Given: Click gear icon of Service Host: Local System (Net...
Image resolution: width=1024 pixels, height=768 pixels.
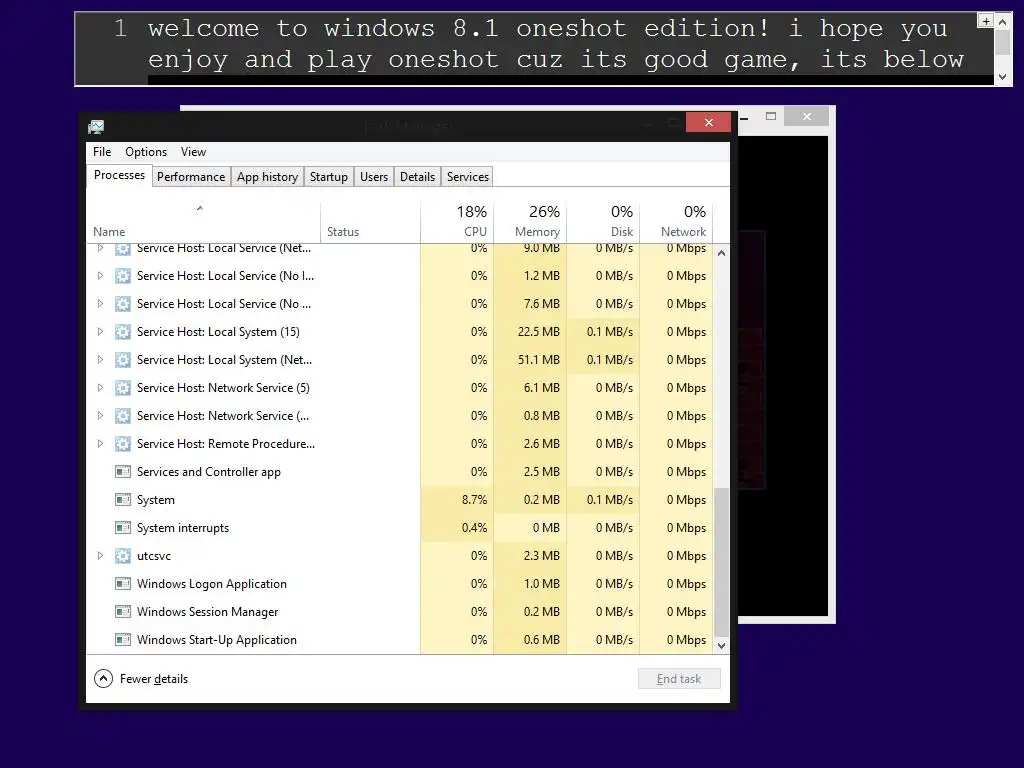Looking at the screenshot, I should coord(122,360).
